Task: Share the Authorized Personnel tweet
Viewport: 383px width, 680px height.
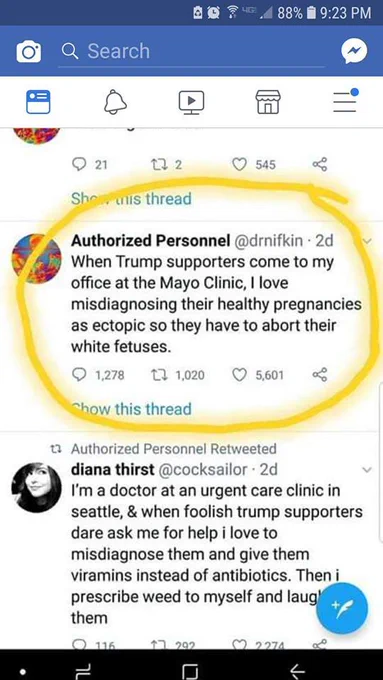Action: coord(320,375)
